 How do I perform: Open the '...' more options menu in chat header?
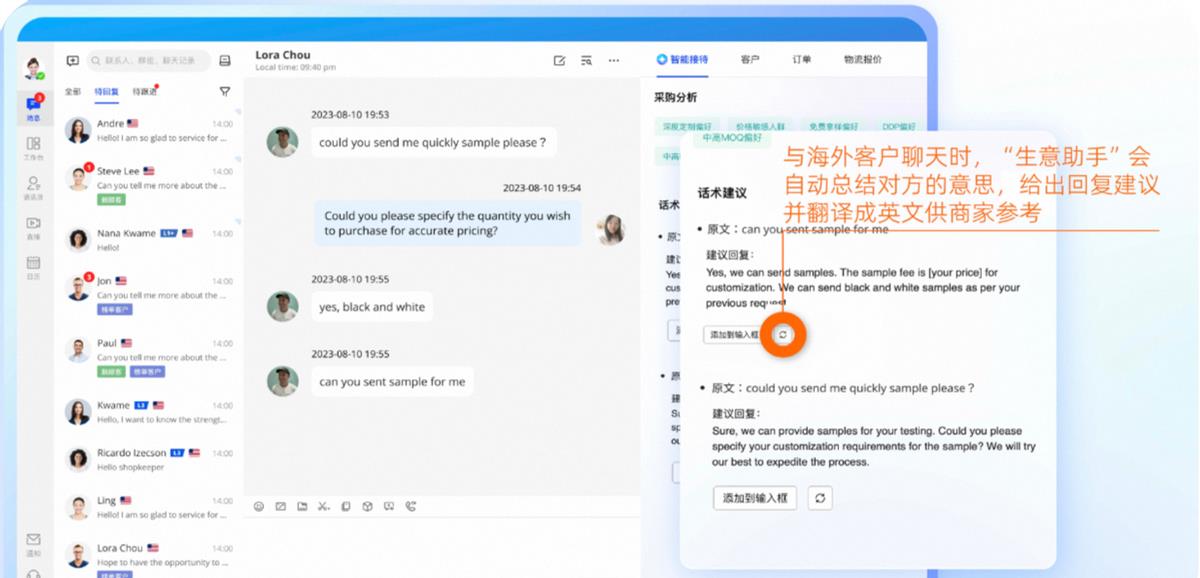tap(613, 60)
